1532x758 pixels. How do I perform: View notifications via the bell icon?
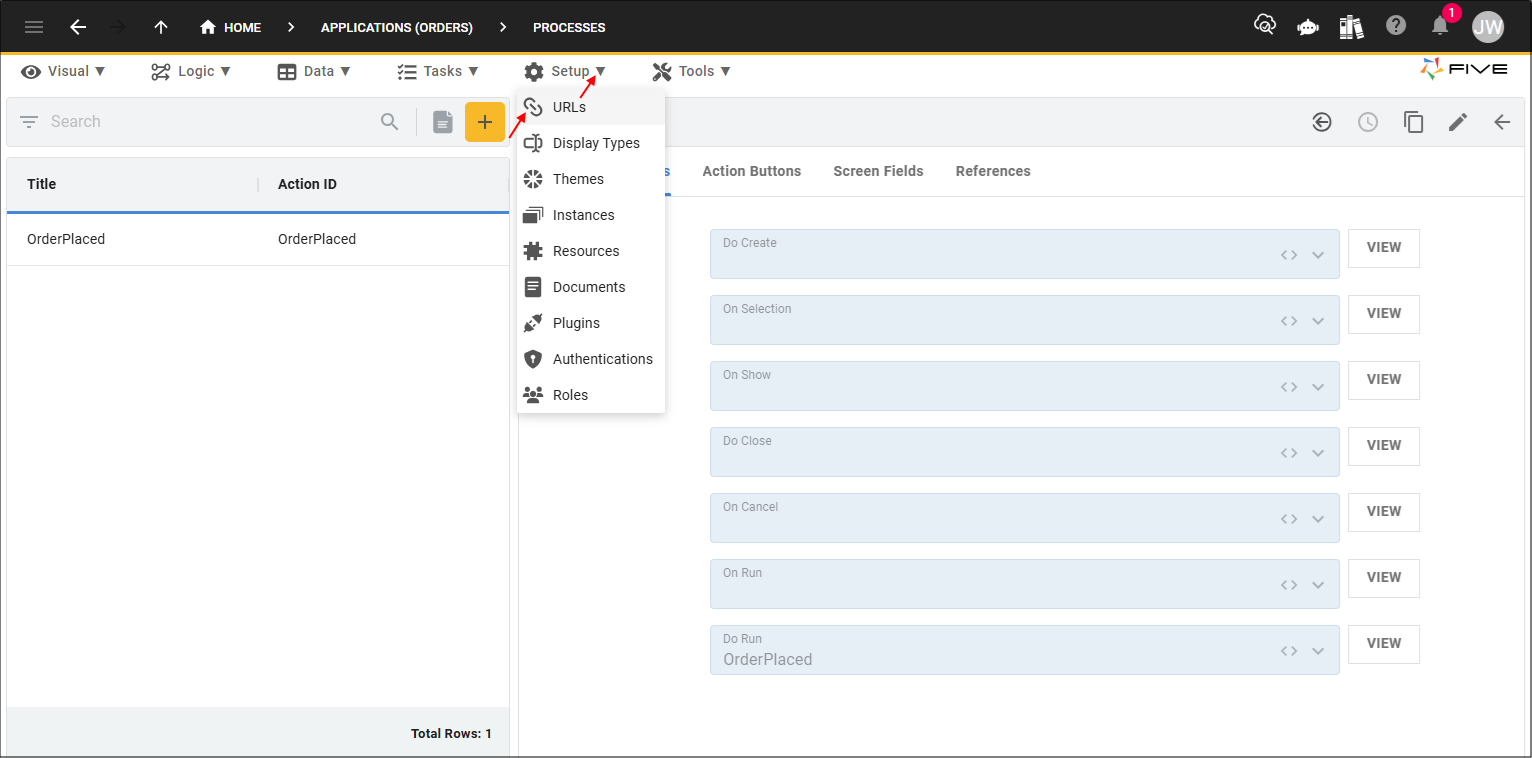[x=1440, y=26]
